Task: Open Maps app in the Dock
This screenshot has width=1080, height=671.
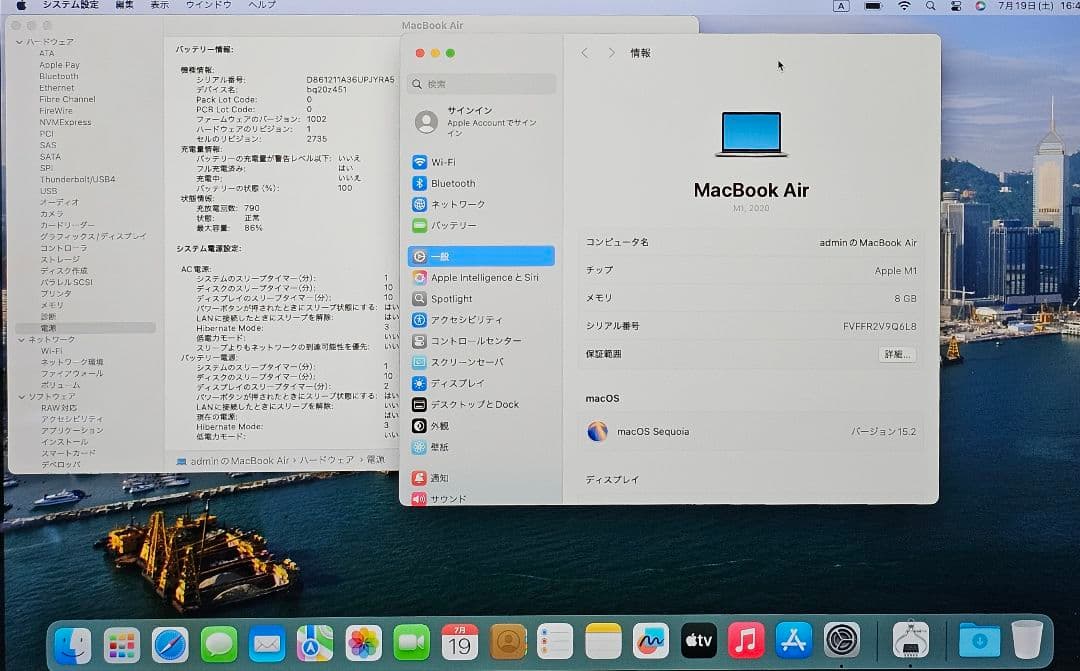Action: pos(315,643)
